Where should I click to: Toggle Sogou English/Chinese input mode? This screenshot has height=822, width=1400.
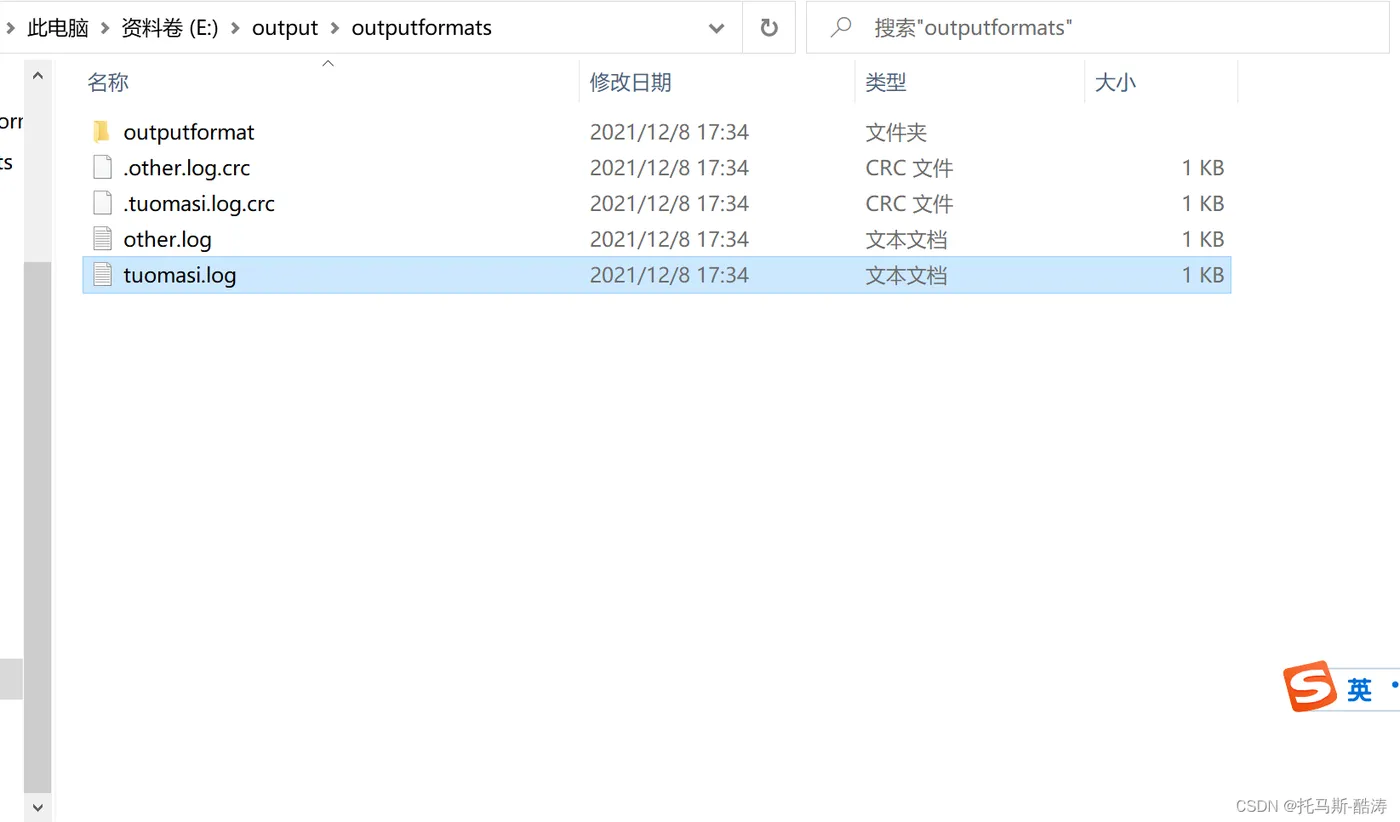pos(1360,689)
